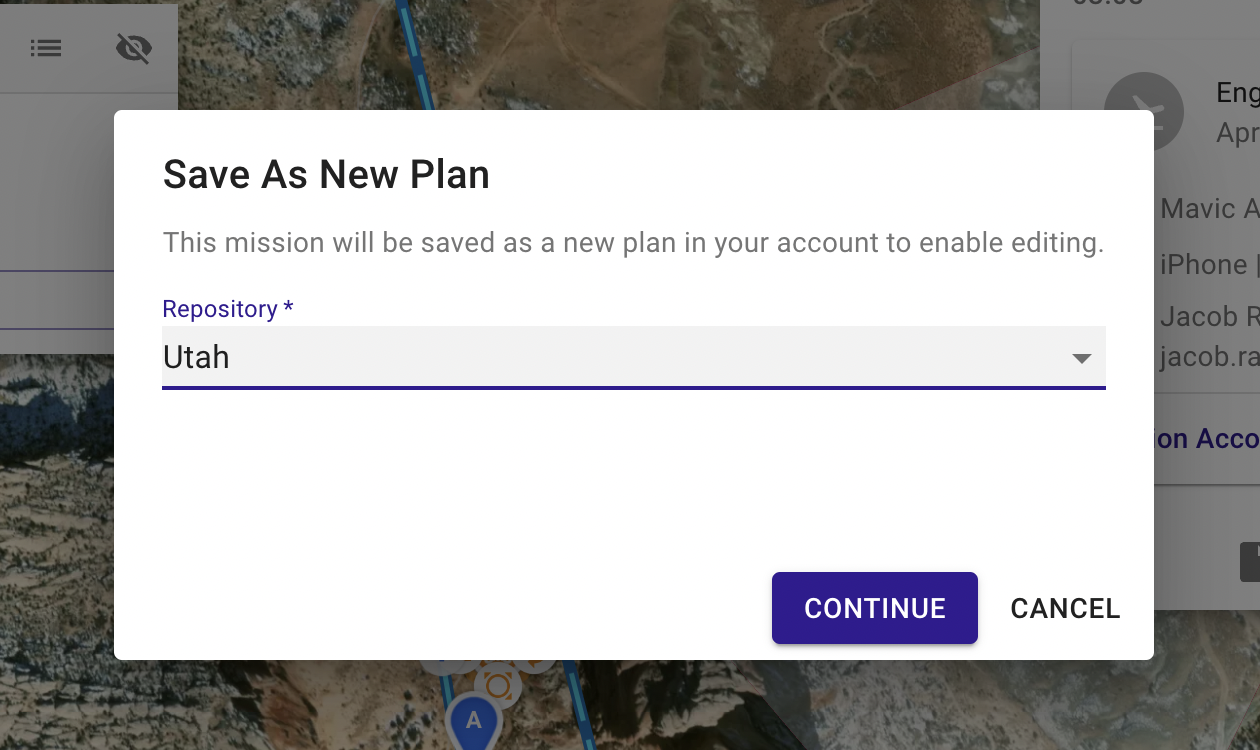1260x750 pixels.
Task: Open the list view icon
Action: click(46, 47)
